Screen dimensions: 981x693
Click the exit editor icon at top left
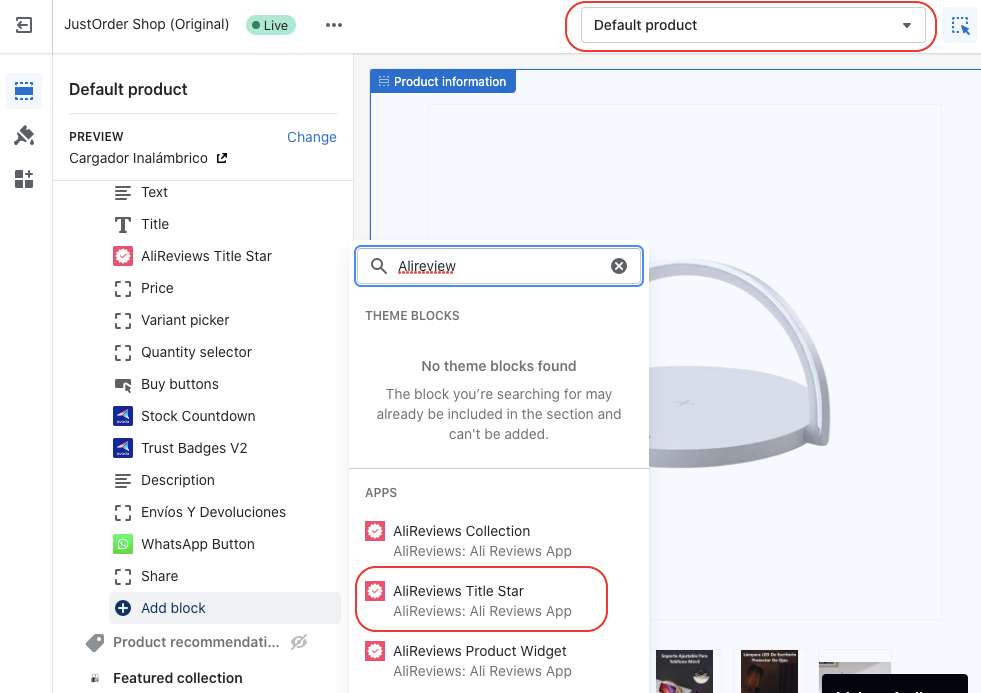tap(24, 25)
